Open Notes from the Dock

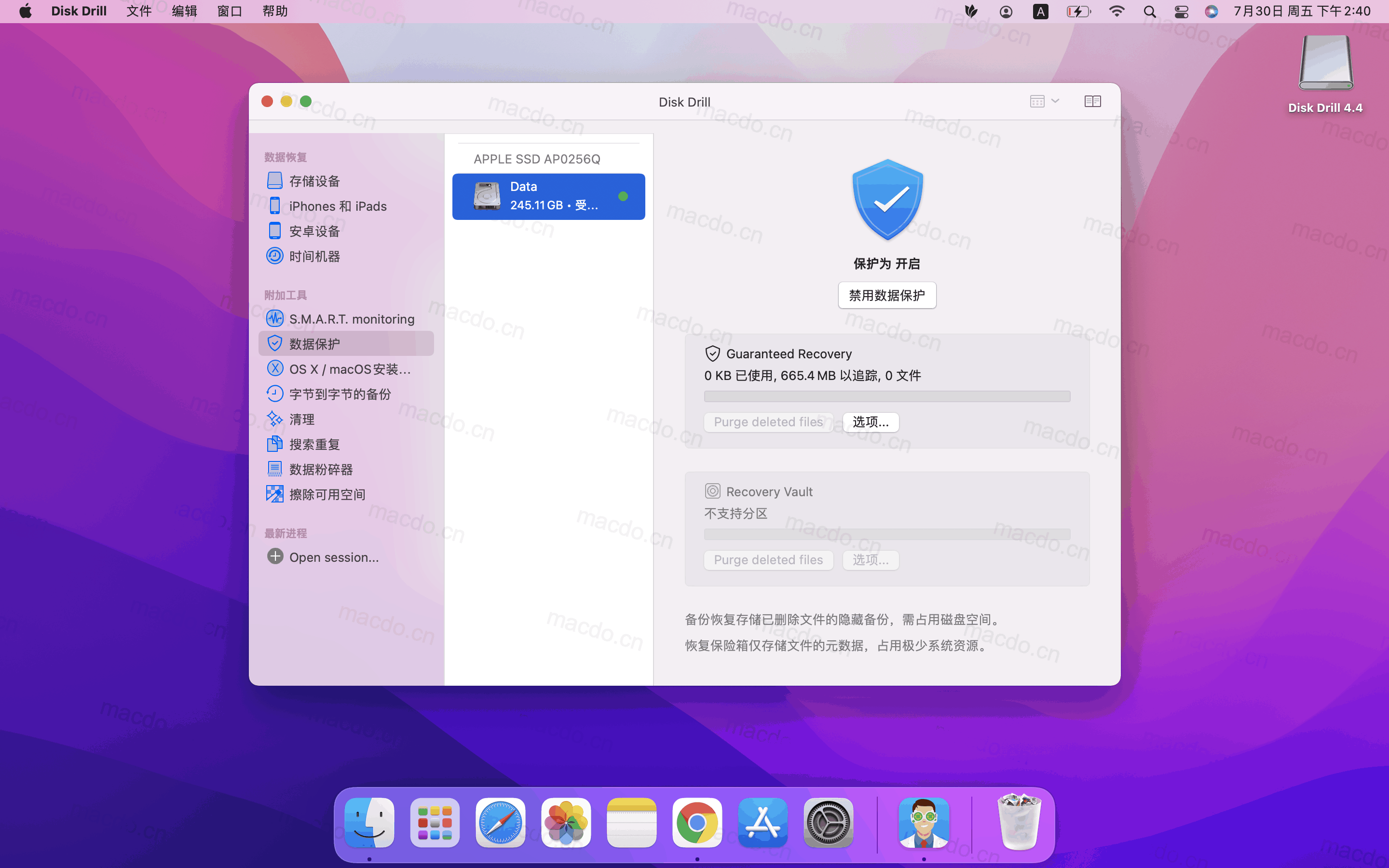point(631,823)
